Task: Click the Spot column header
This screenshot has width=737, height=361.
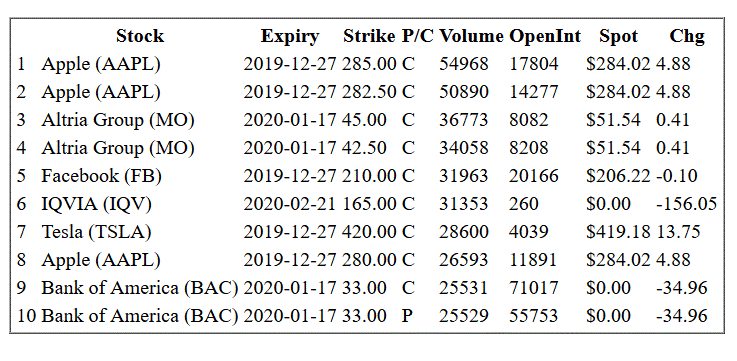Action: coord(619,36)
